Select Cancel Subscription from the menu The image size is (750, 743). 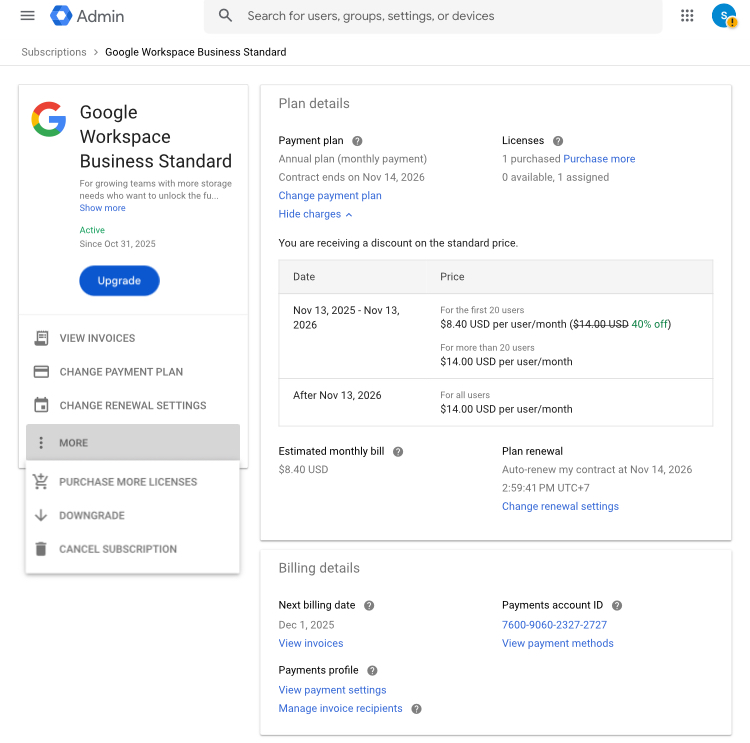click(118, 549)
